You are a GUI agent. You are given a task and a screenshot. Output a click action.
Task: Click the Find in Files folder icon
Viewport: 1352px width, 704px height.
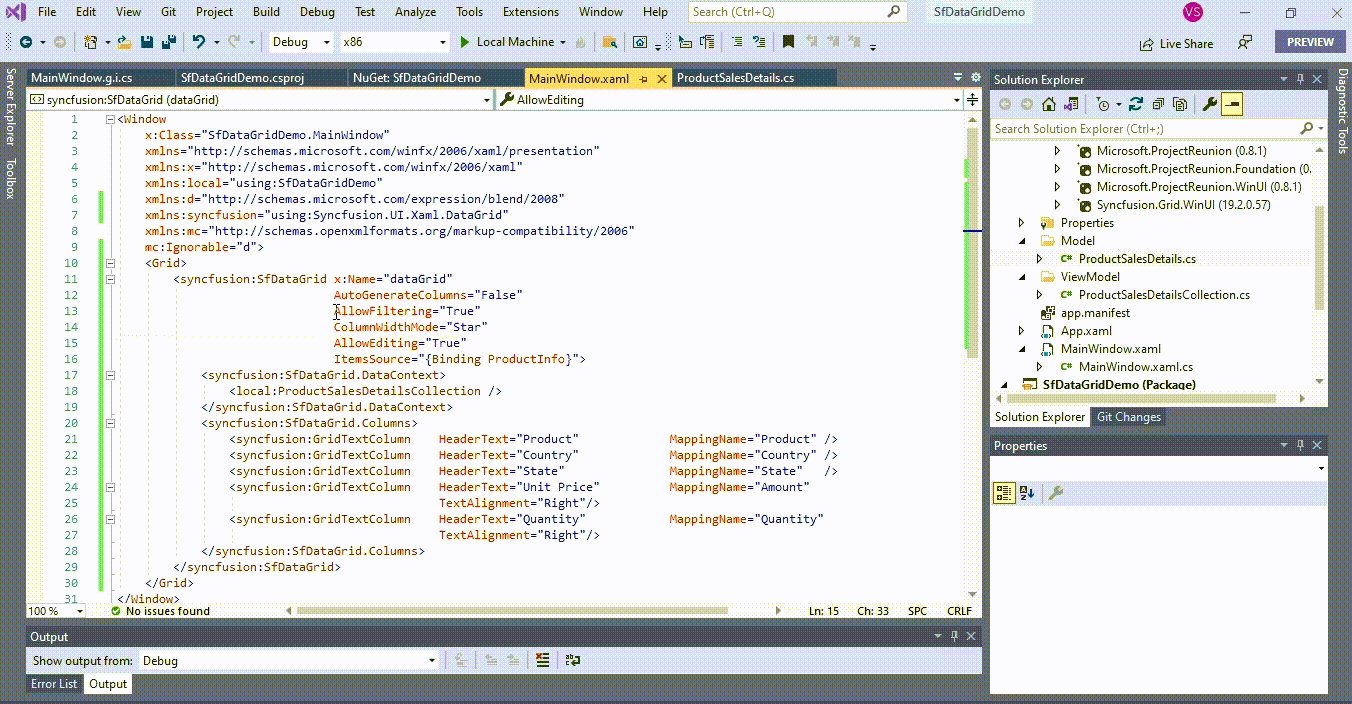click(609, 42)
